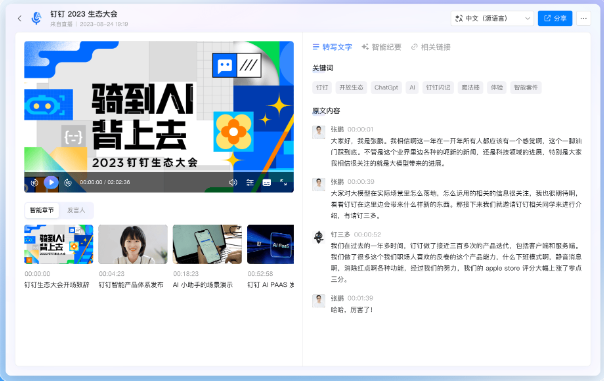Expand the 中文 source language dropdown
This screenshot has width=604, height=381.
pos(492,18)
